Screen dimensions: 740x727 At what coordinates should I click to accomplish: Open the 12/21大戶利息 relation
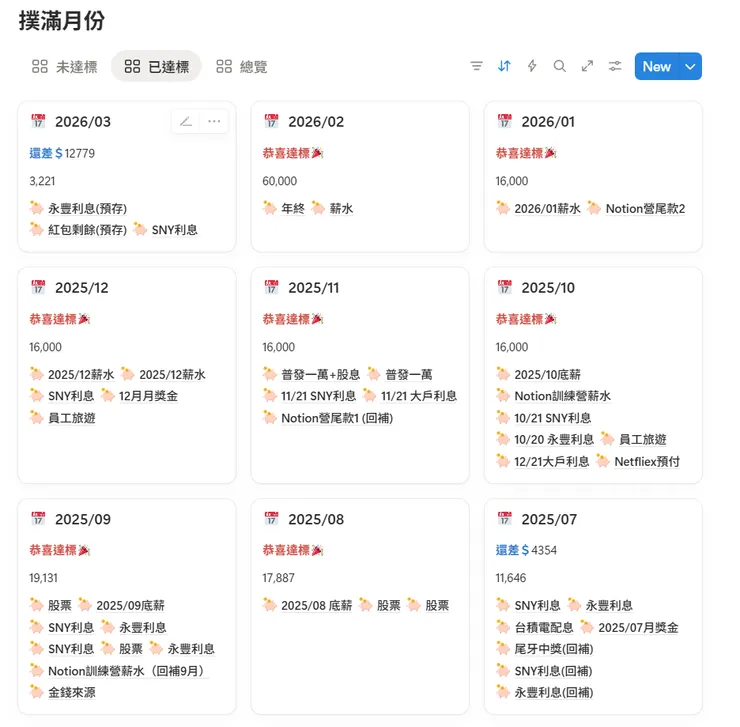pos(552,461)
